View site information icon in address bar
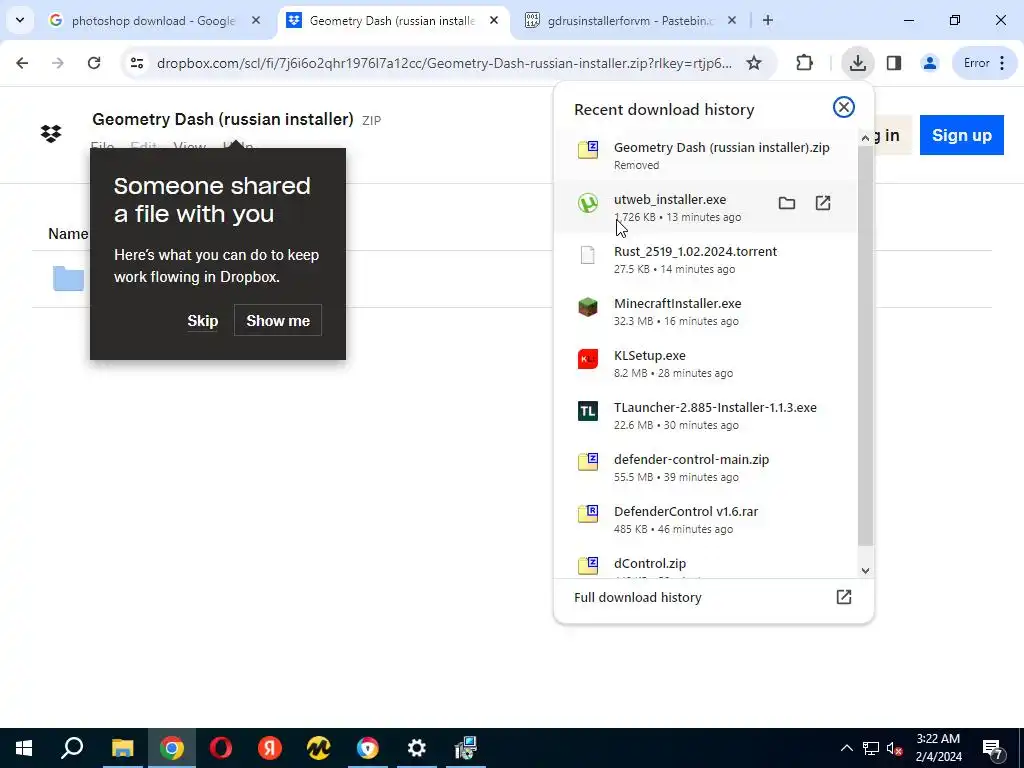Viewport: 1024px width, 768px height. [x=136, y=63]
